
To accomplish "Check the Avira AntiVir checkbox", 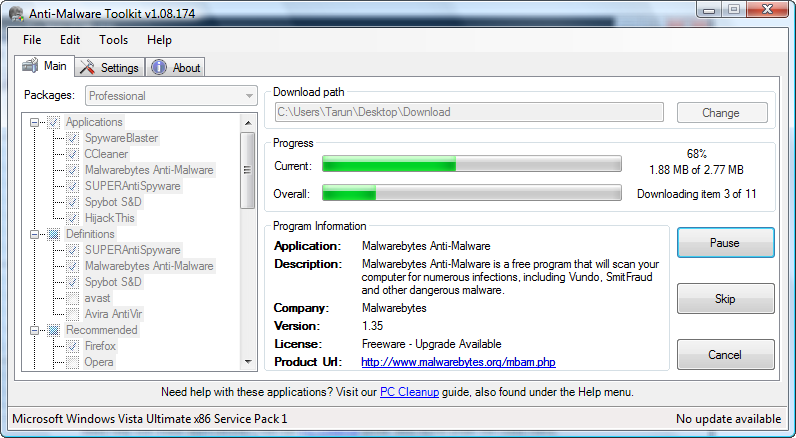I will [x=73, y=314].
